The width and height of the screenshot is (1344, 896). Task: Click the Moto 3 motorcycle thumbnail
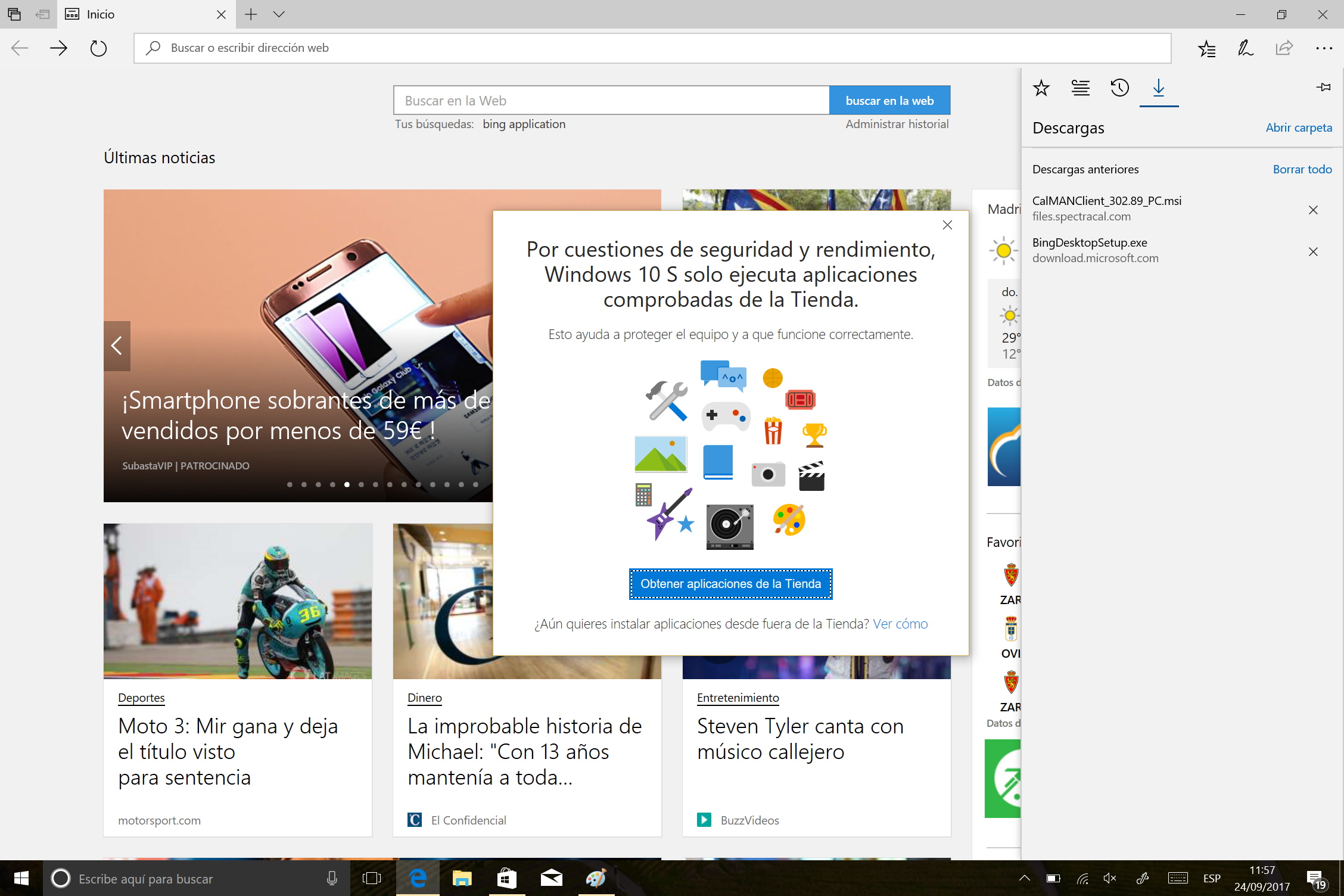click(238, 601)
